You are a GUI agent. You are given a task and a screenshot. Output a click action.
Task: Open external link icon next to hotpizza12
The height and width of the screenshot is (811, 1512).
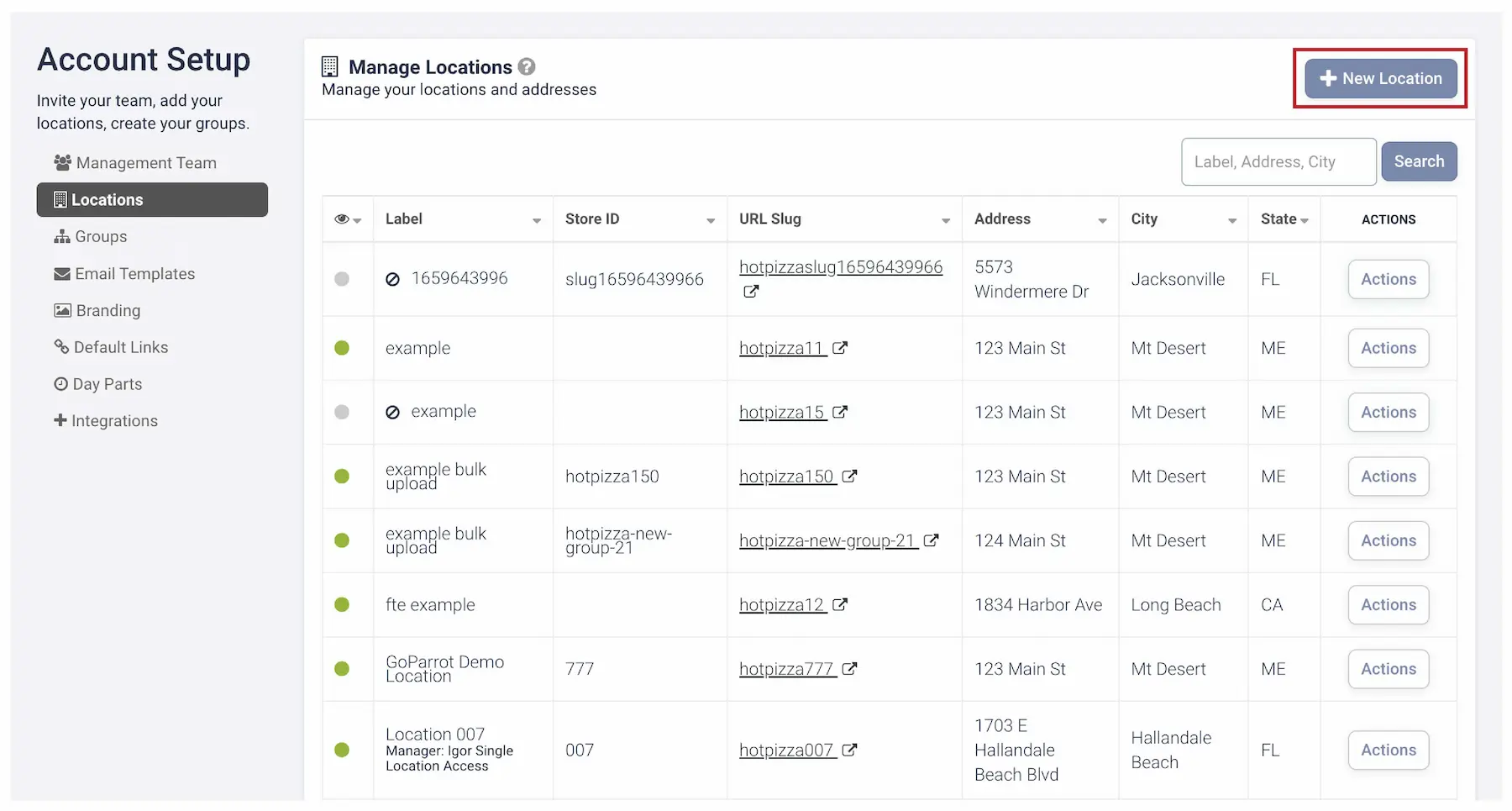click(840, 604)
